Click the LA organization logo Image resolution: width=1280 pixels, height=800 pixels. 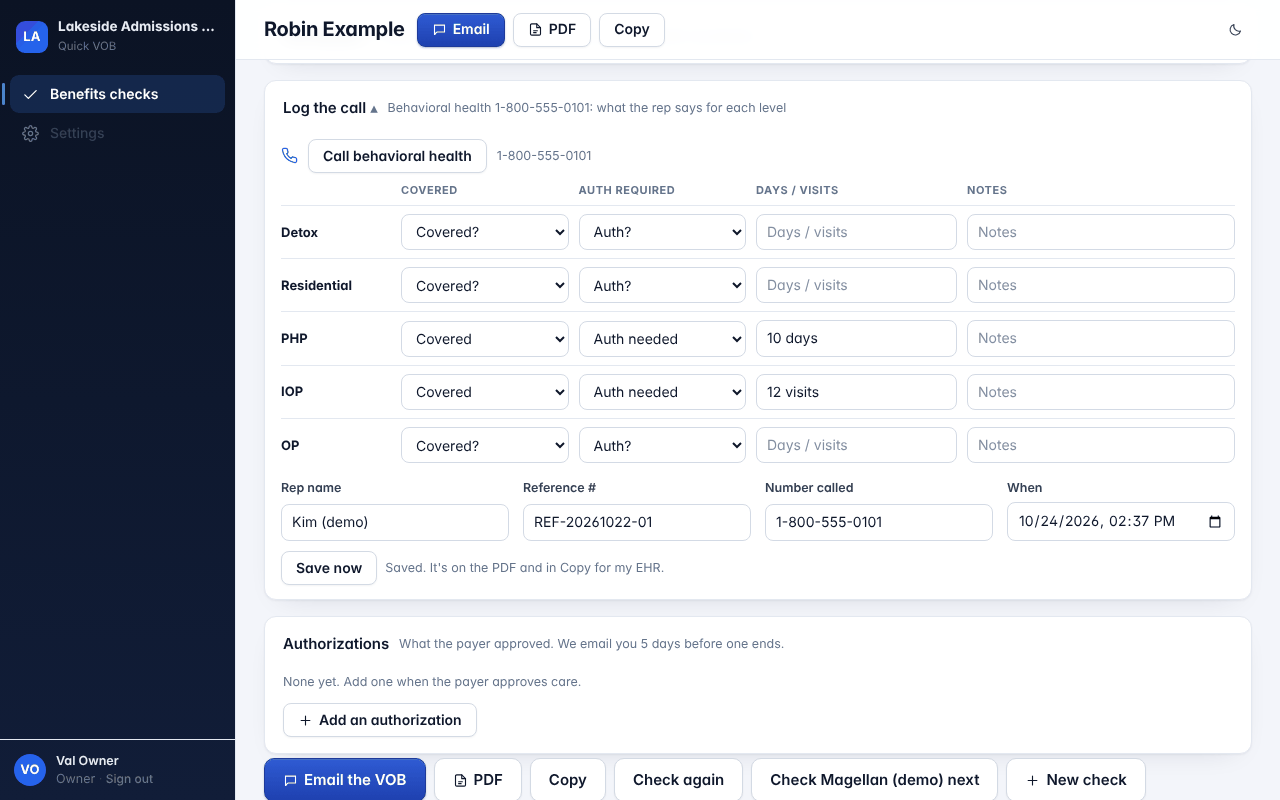(x=32, y=36)
